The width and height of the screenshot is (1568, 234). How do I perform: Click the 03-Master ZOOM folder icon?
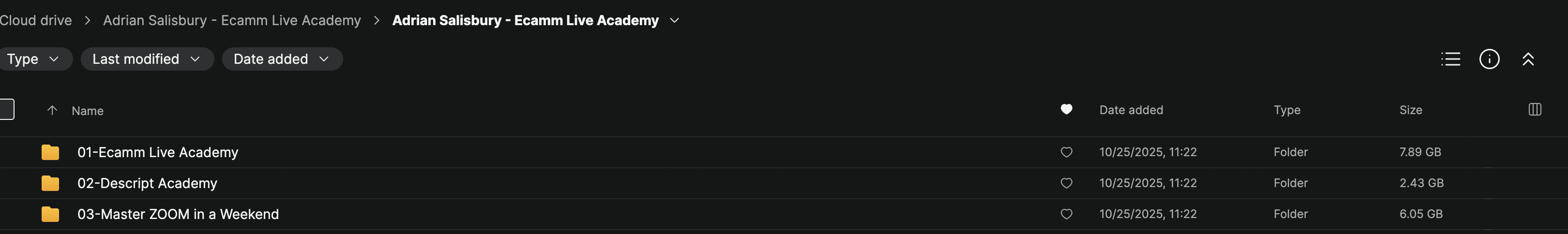(x=50, y=214)
